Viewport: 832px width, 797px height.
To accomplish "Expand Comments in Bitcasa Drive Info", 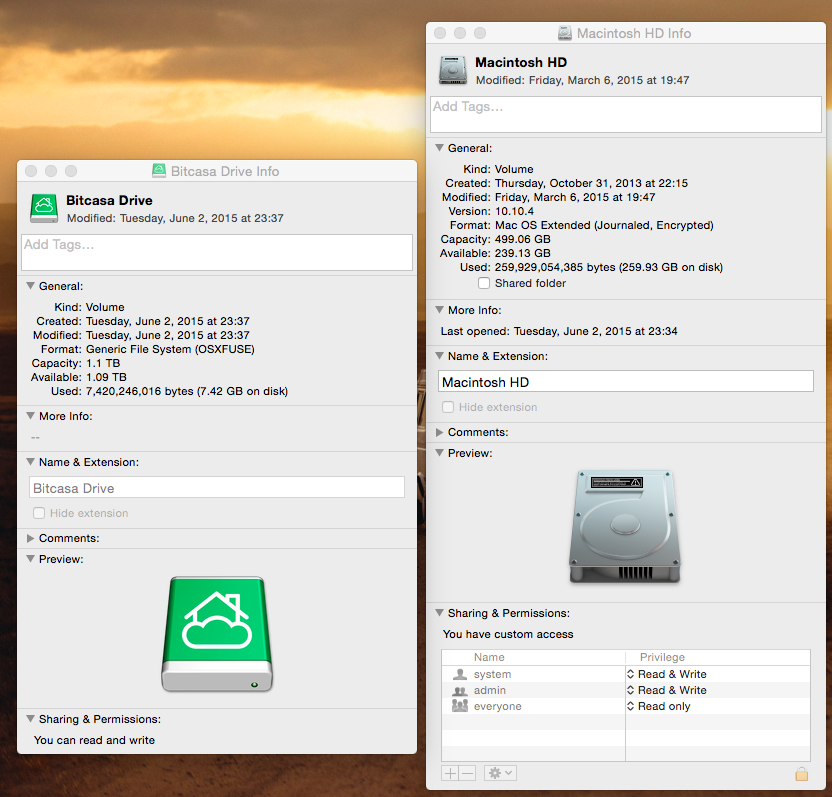I will point(30,538).
